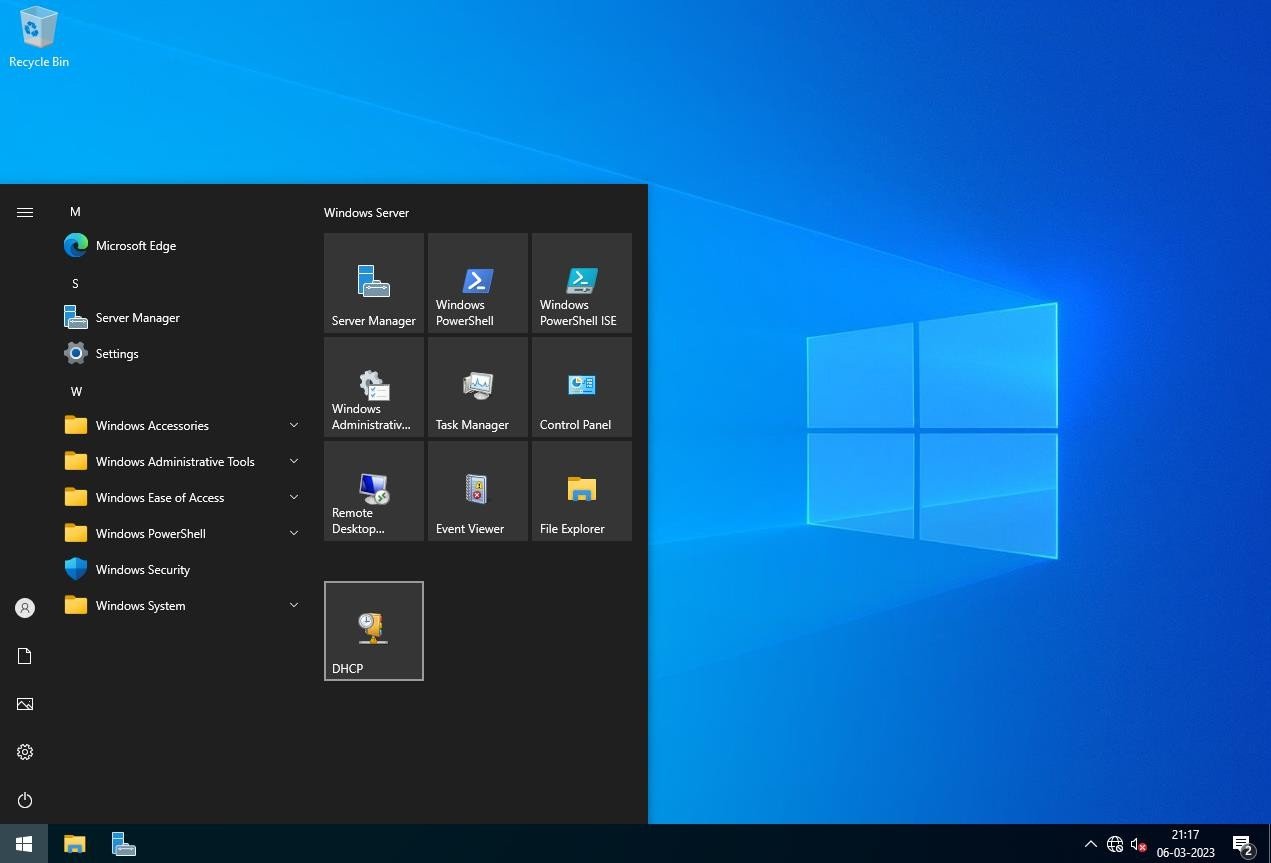Screen dimensions: 1271x863
Task: Open the Server Manager tile
Action: (374, 283)
